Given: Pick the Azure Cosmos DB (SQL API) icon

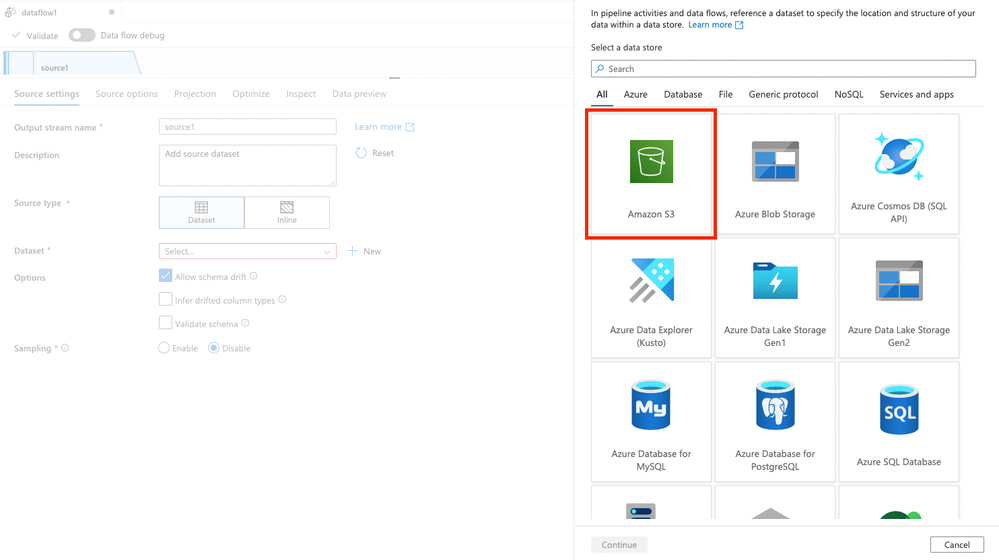Looking at the screenshot, I should 899,156.
